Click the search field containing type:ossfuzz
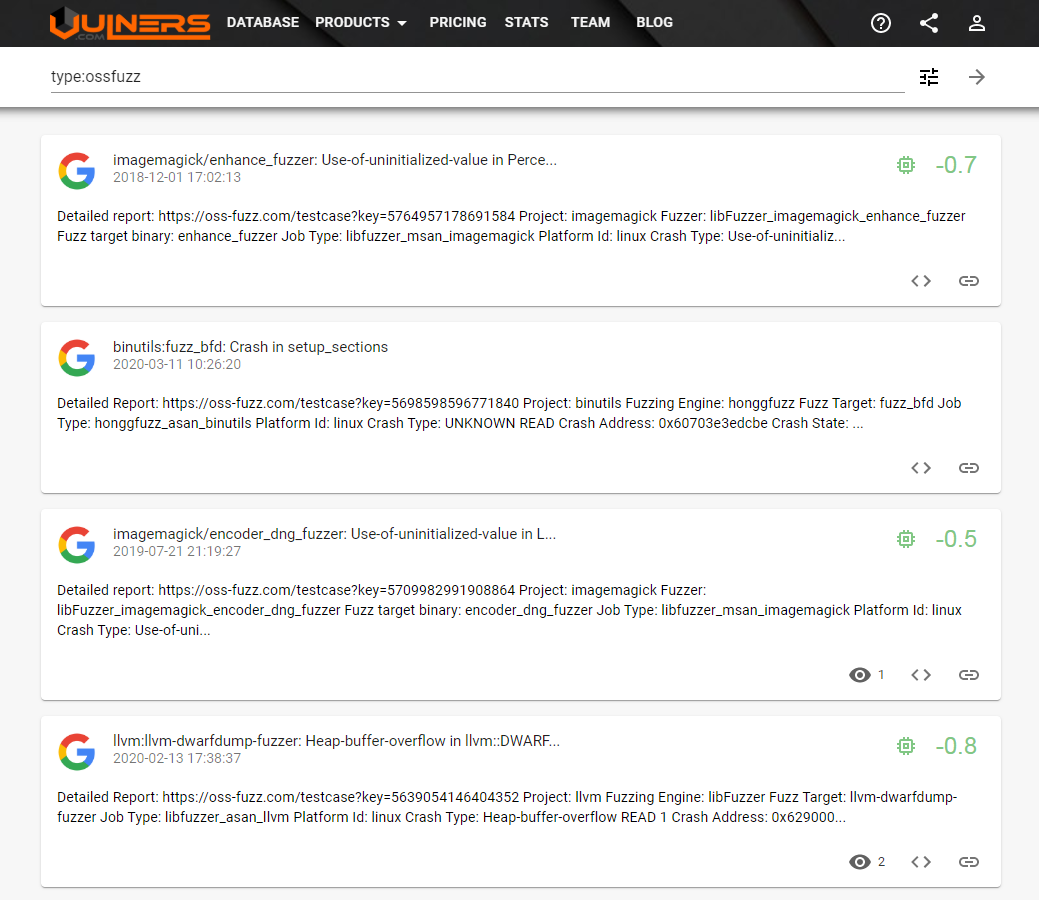Viewport: 1039px width, 900px height. pos(477,76)
